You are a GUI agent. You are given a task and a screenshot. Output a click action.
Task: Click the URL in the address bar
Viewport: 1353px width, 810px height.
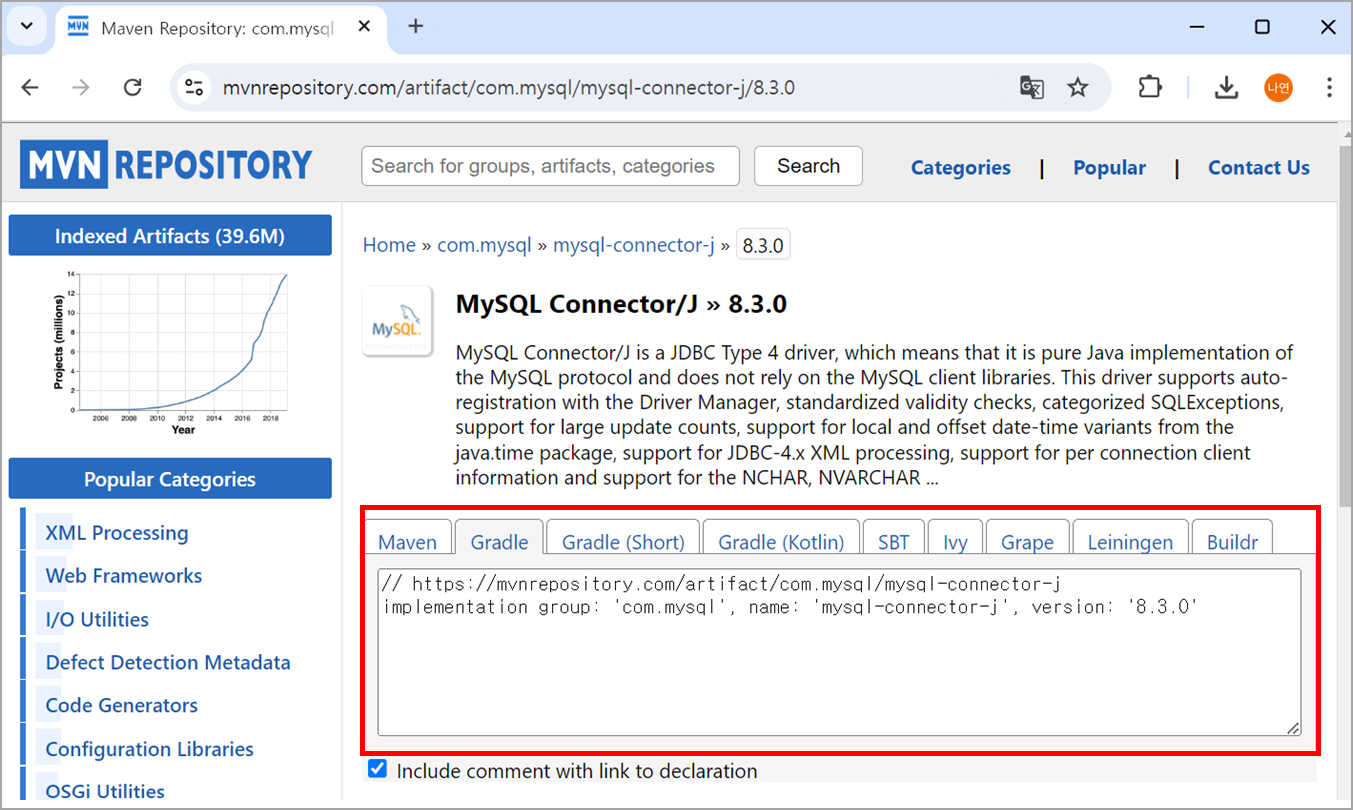[508, 88]
